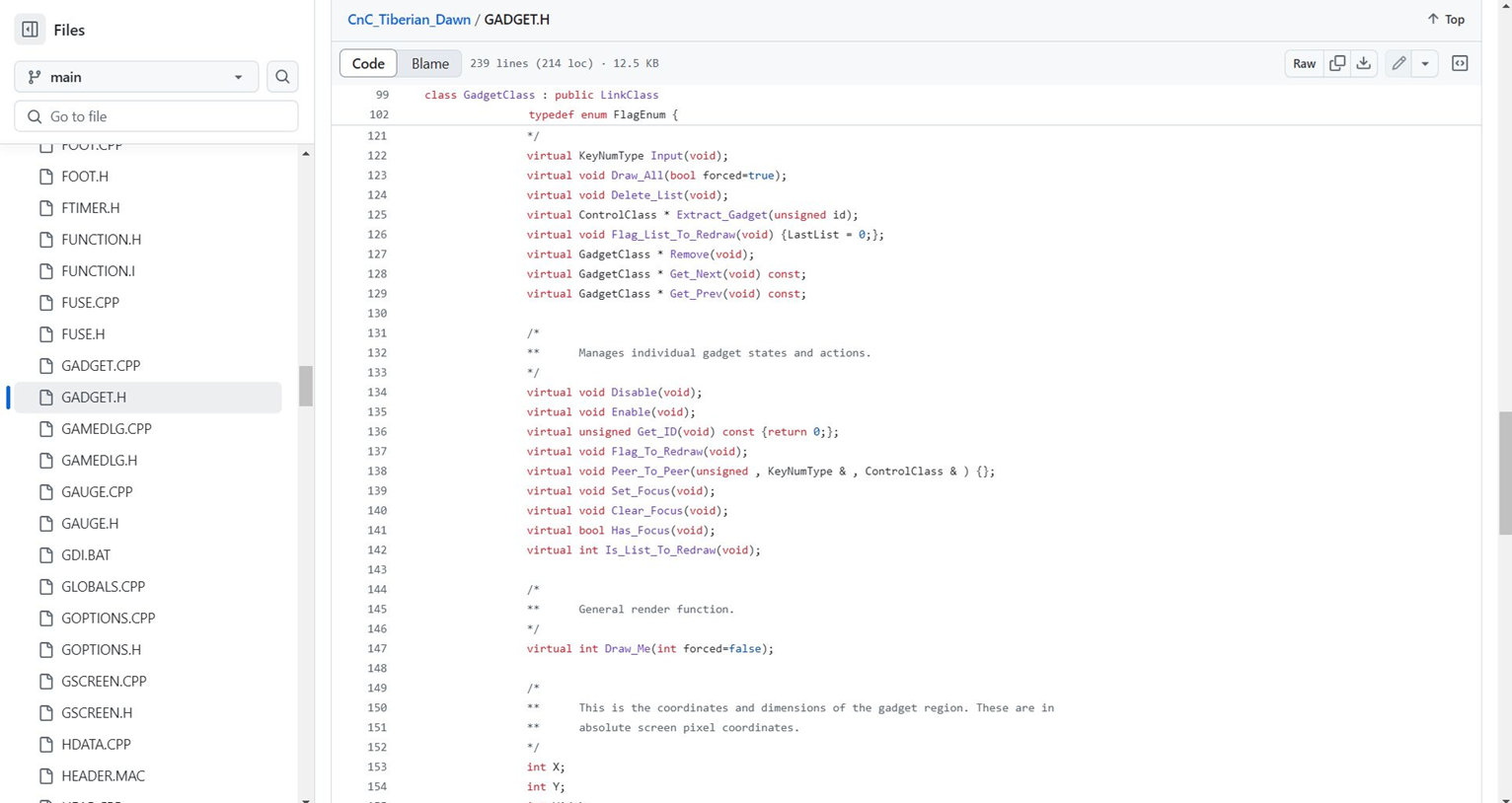1512x803 pixels.
Task: Select the Code view tab
Action: 368,63
